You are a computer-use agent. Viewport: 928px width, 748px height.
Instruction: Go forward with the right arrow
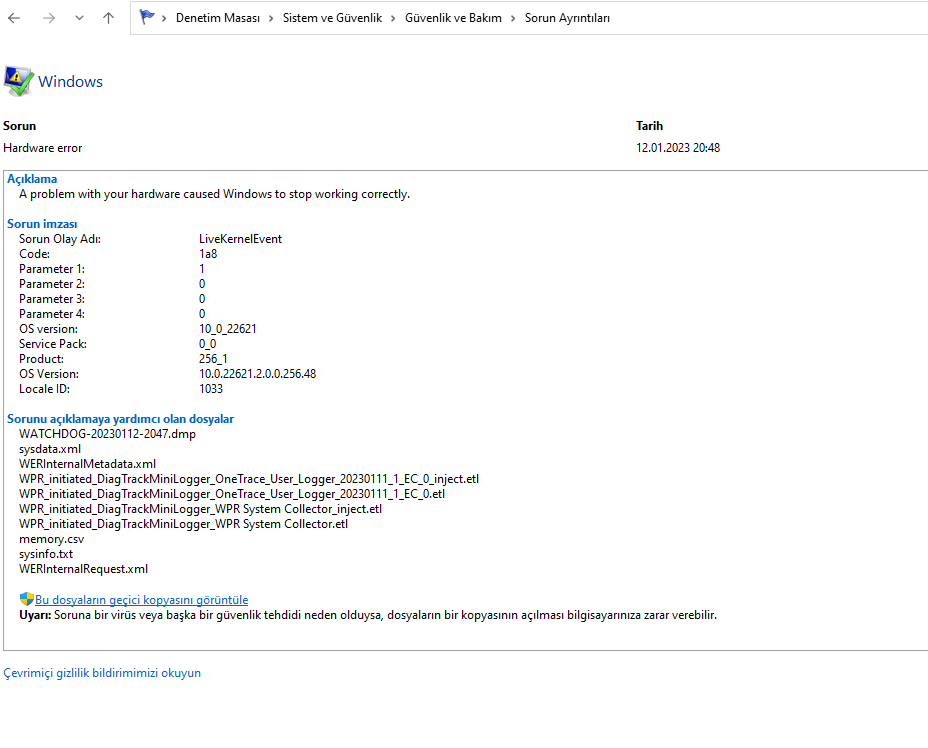point(49,18)
